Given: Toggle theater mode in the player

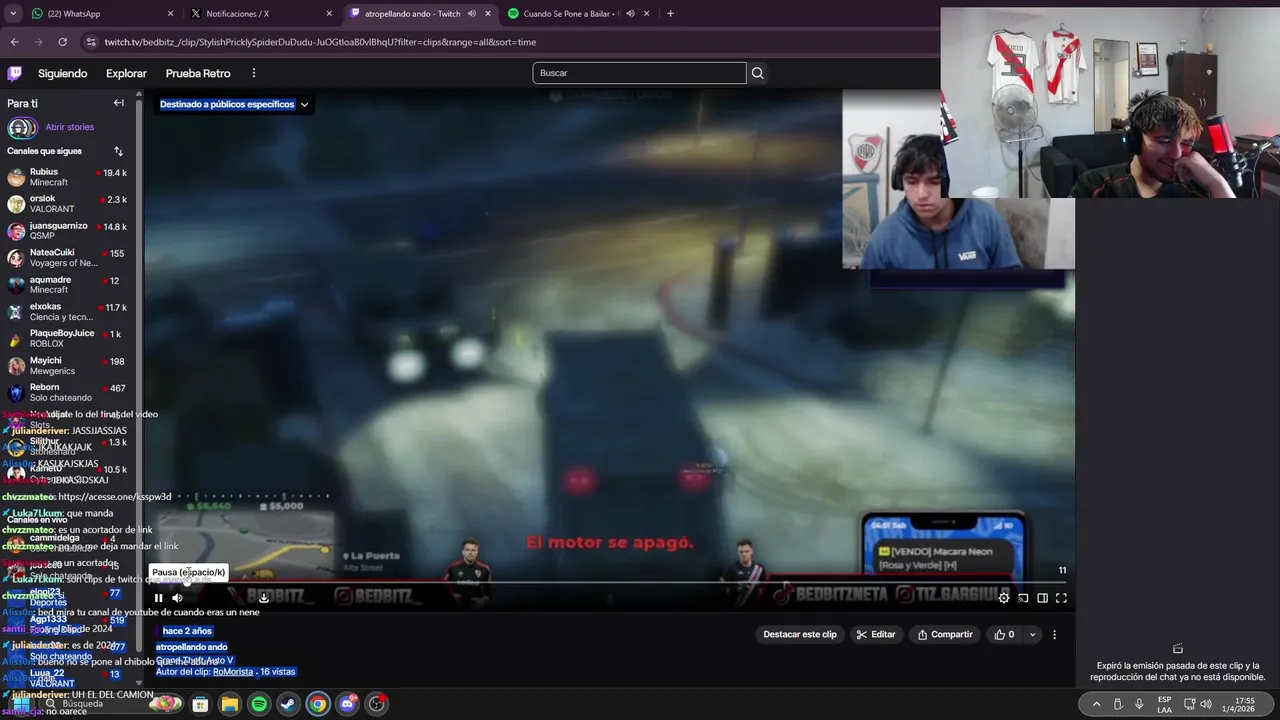Looking at the screenshot, I should pyautogui.click(x=1042, y=598).
